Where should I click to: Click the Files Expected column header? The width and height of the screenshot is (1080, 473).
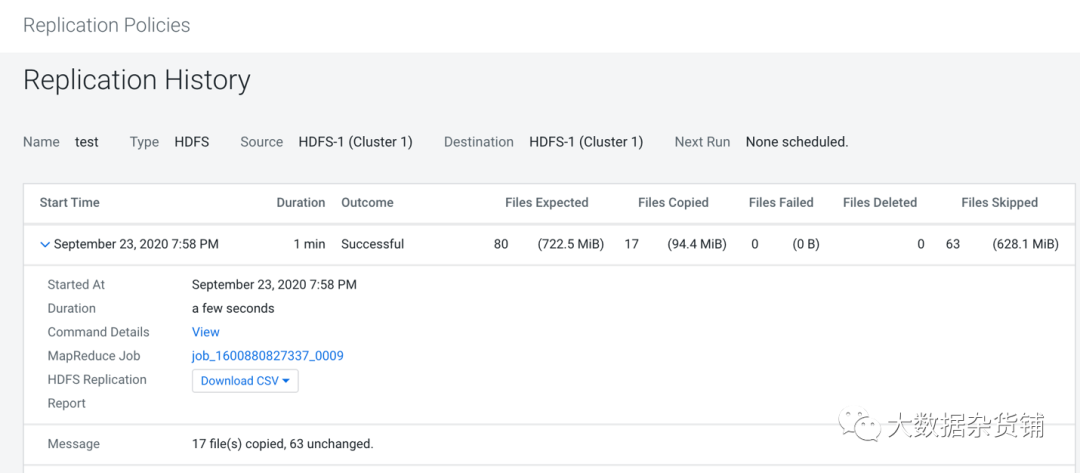[x=547, y=202]
